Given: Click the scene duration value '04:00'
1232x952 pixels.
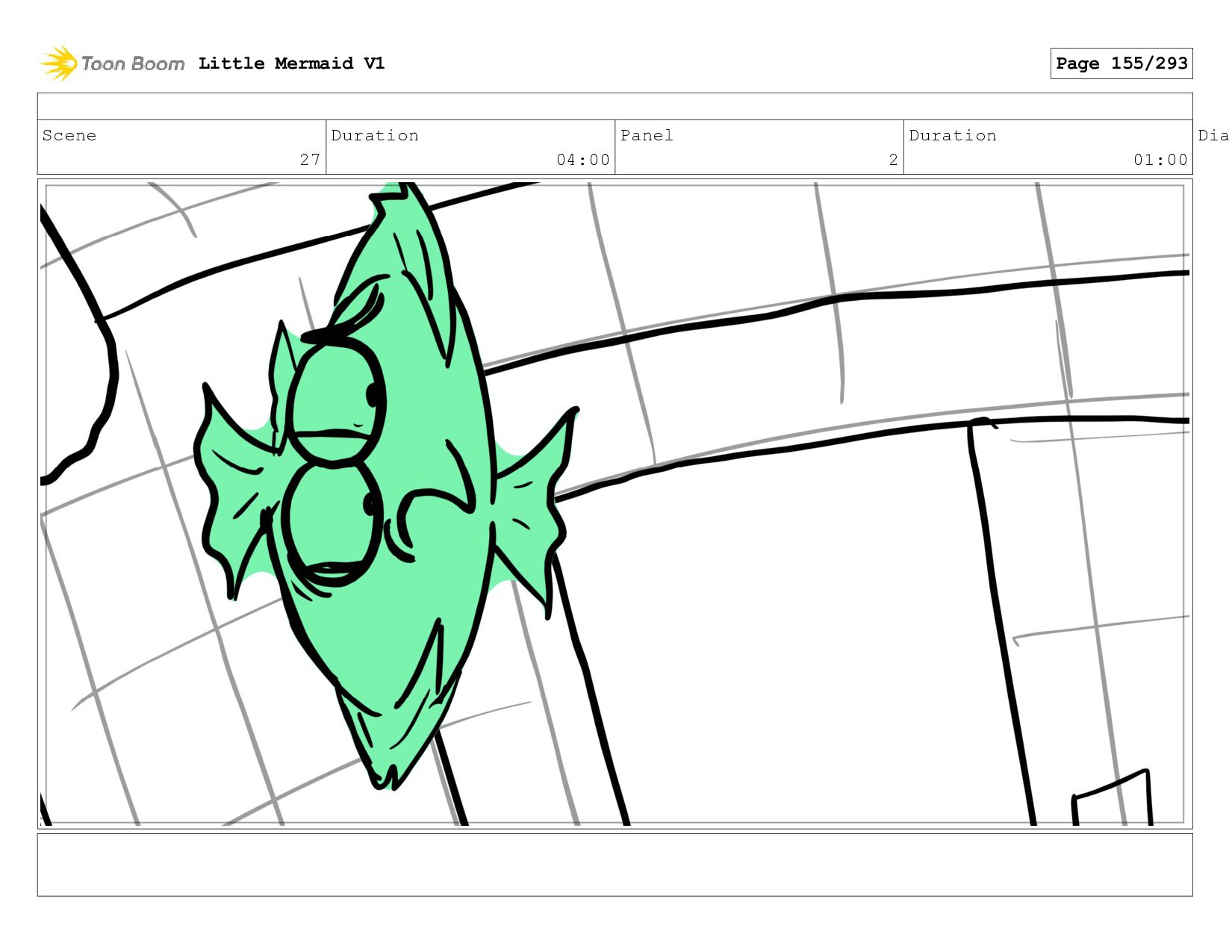Looking at the screenshot, I should coord(583,160).
